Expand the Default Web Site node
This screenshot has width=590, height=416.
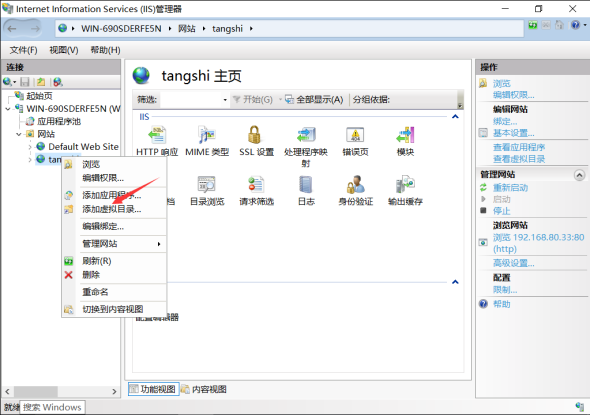(x=30, y=147)
